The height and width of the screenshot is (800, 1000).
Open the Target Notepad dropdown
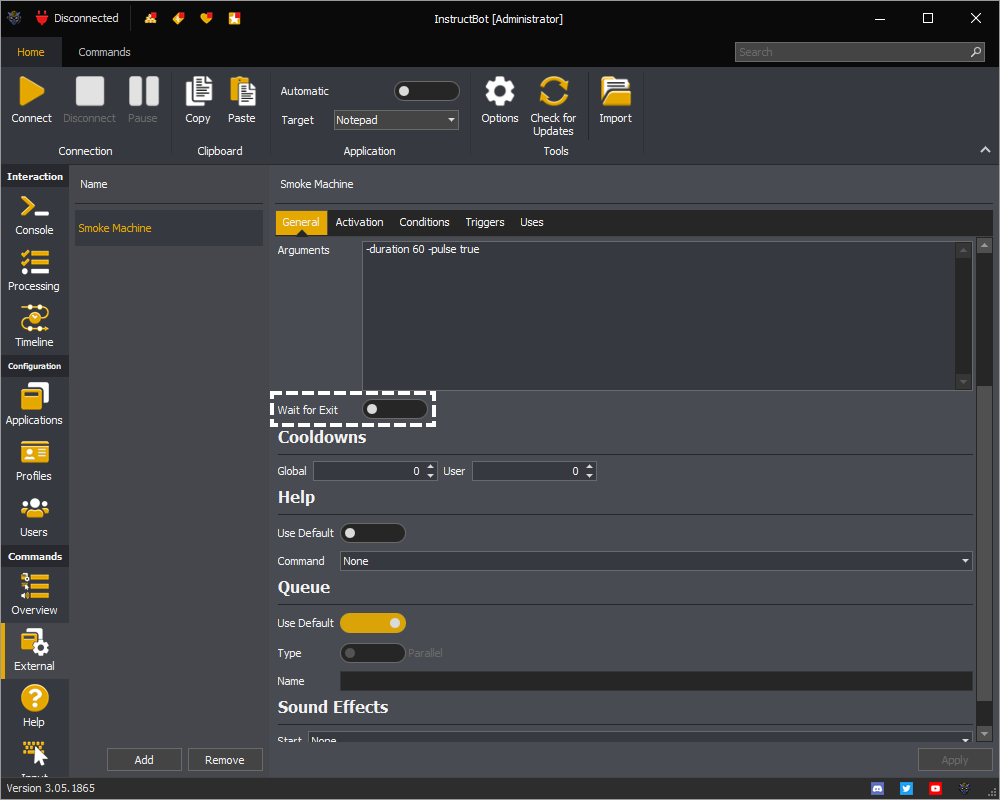click(396, 120)
